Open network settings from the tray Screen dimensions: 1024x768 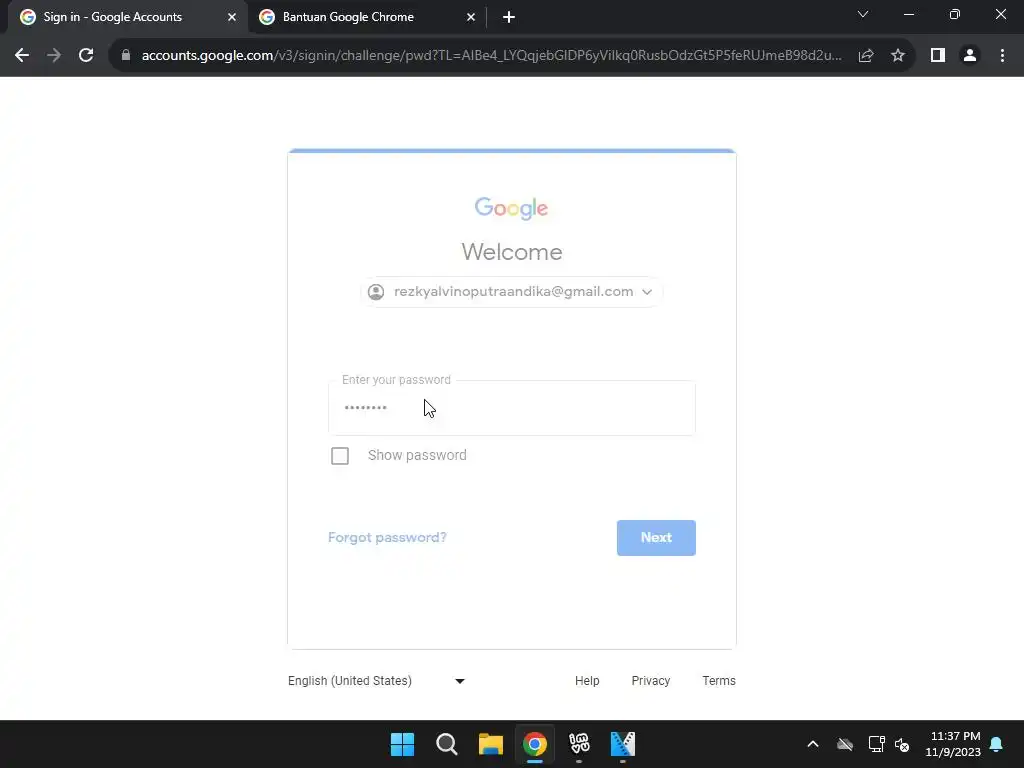[876, 744]
